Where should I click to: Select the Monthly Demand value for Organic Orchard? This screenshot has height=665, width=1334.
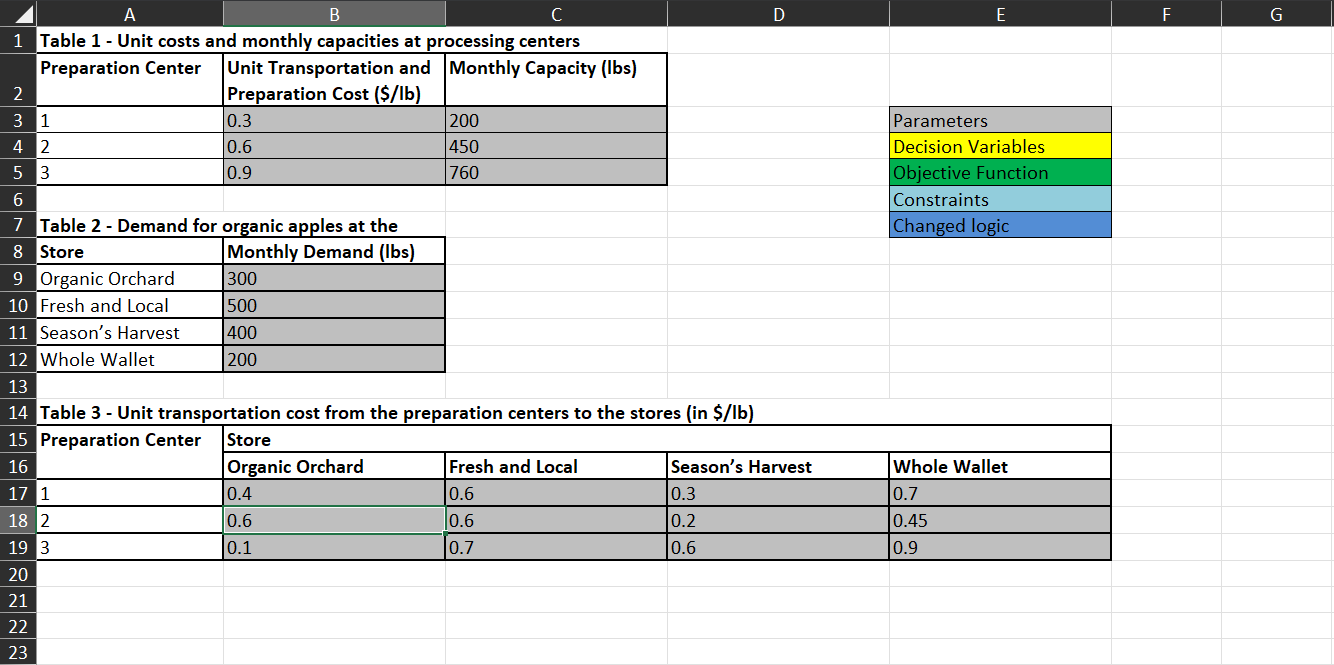click(333, 278)
